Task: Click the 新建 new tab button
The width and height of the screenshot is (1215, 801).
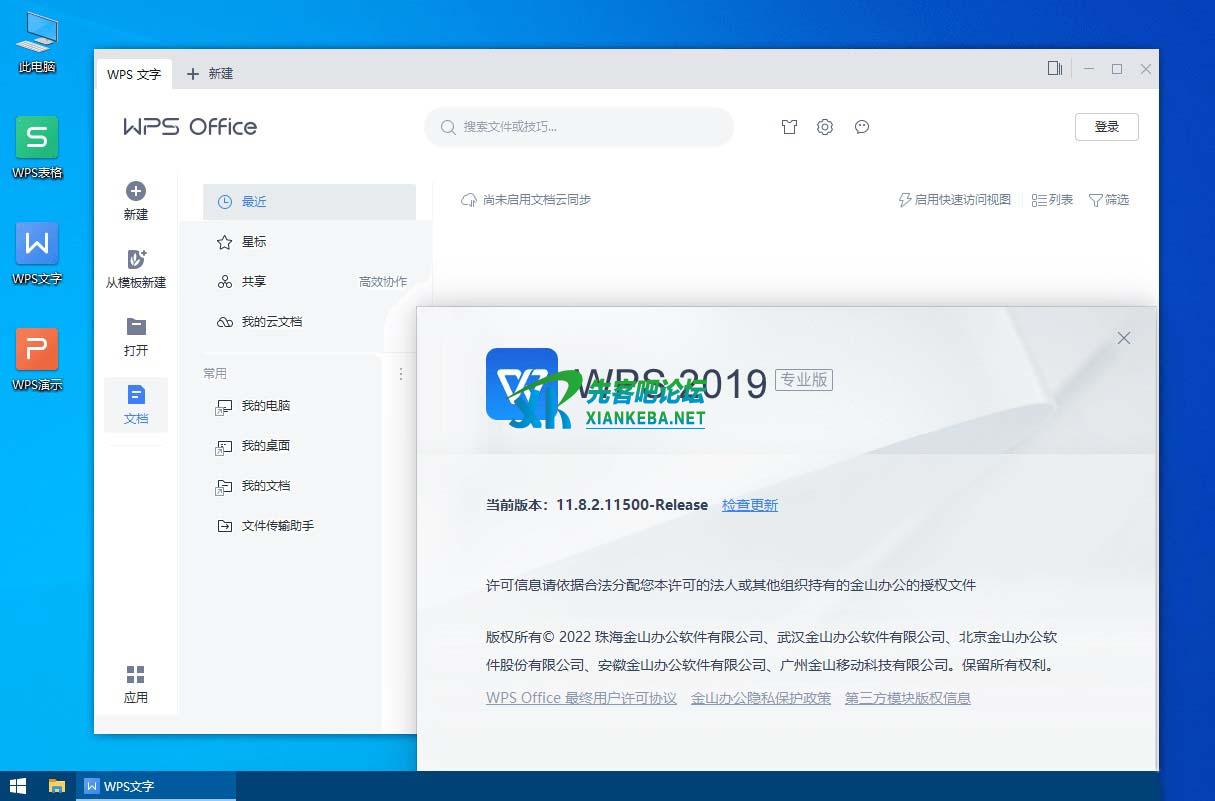Action: pyautogui.click(x=210, y=74)
